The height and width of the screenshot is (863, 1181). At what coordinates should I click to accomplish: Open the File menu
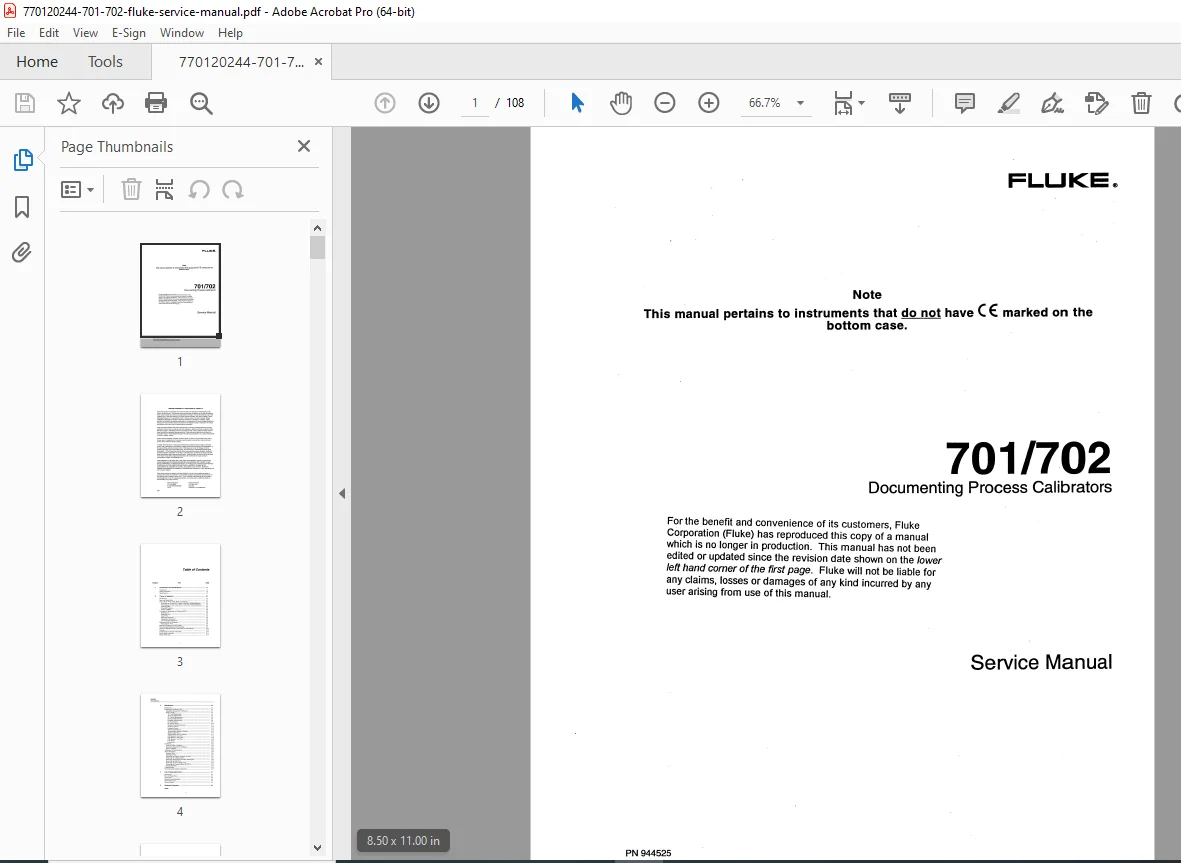coord(16,33)
